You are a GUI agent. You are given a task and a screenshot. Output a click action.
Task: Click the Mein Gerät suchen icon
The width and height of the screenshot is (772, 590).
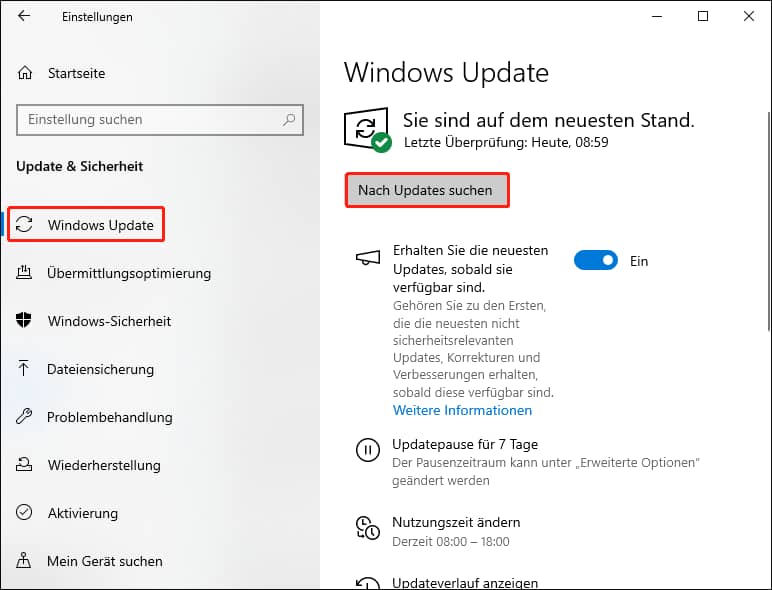point(24,560)
